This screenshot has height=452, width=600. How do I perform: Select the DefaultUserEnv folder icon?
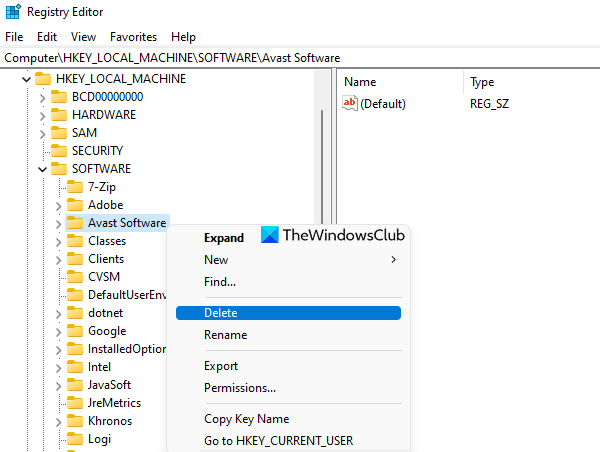pos(75,295)
